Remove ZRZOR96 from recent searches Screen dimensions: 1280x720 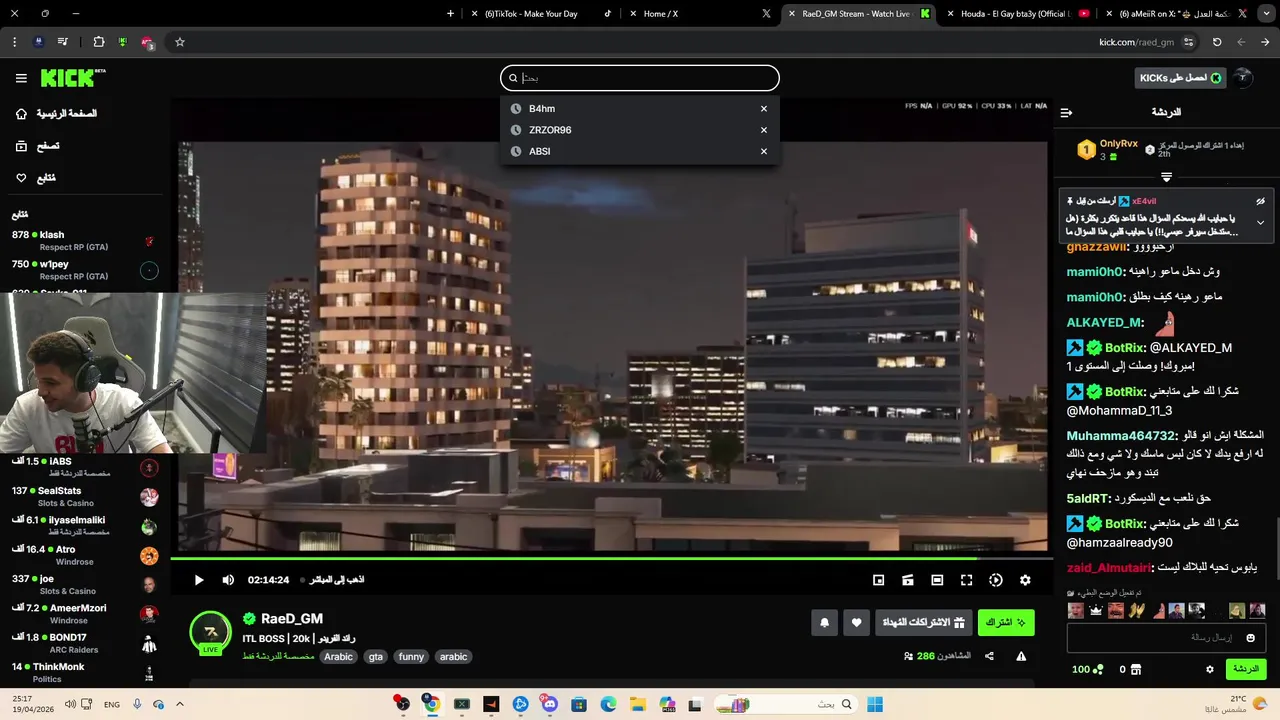[x=764, y=130]
